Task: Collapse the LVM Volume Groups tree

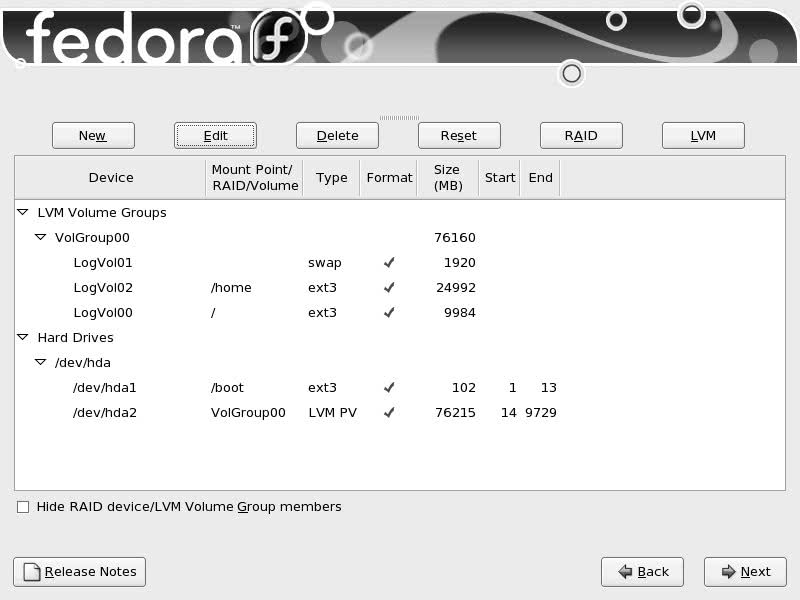Action: coord(23,212)
